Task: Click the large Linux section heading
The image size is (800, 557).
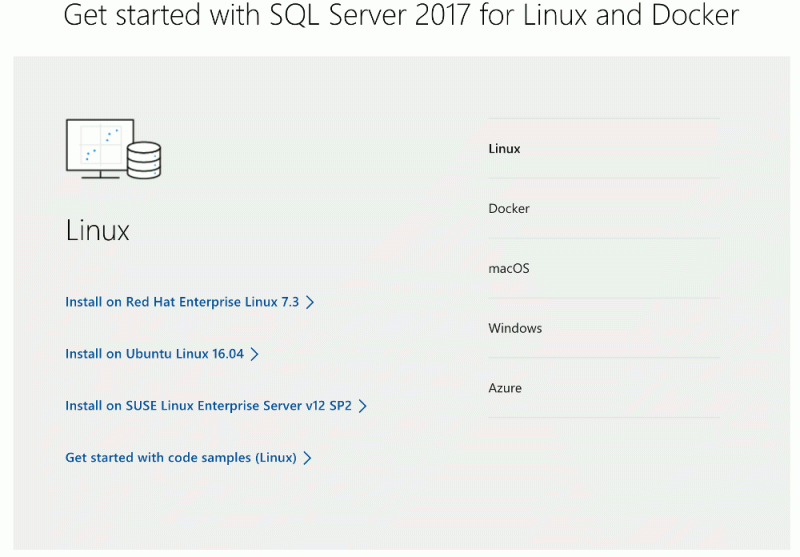Action: [x=98, y=231]
